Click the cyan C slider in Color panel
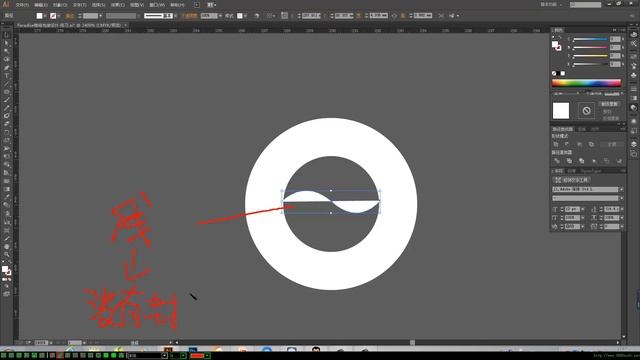The height and width of the screenshot is (360, 640). pos(590,40)
